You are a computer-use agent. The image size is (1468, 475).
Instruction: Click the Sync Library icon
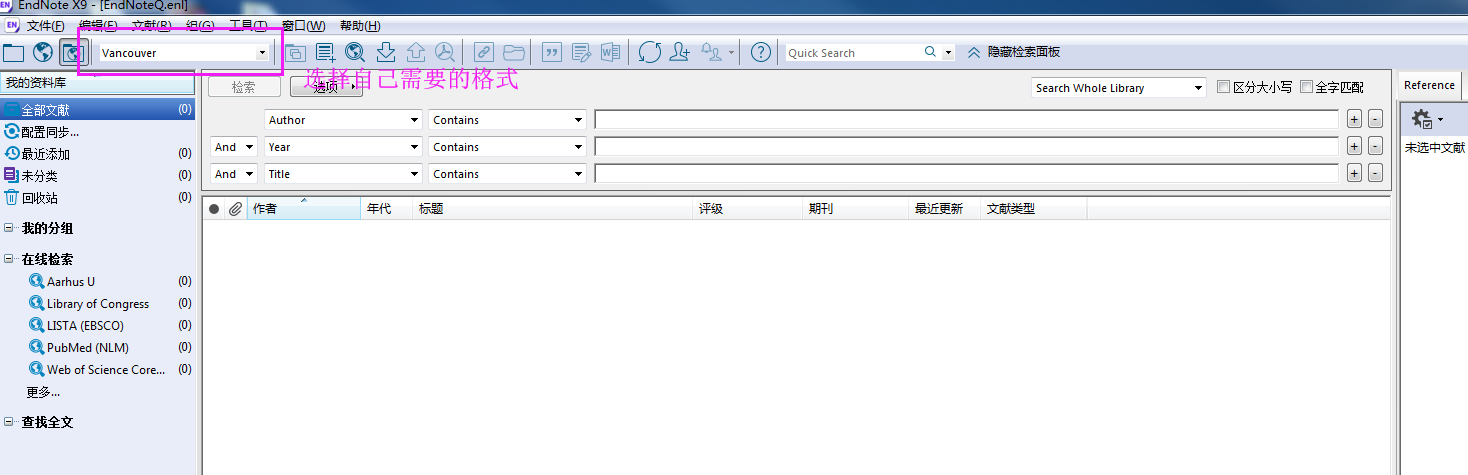pos(650,52)
